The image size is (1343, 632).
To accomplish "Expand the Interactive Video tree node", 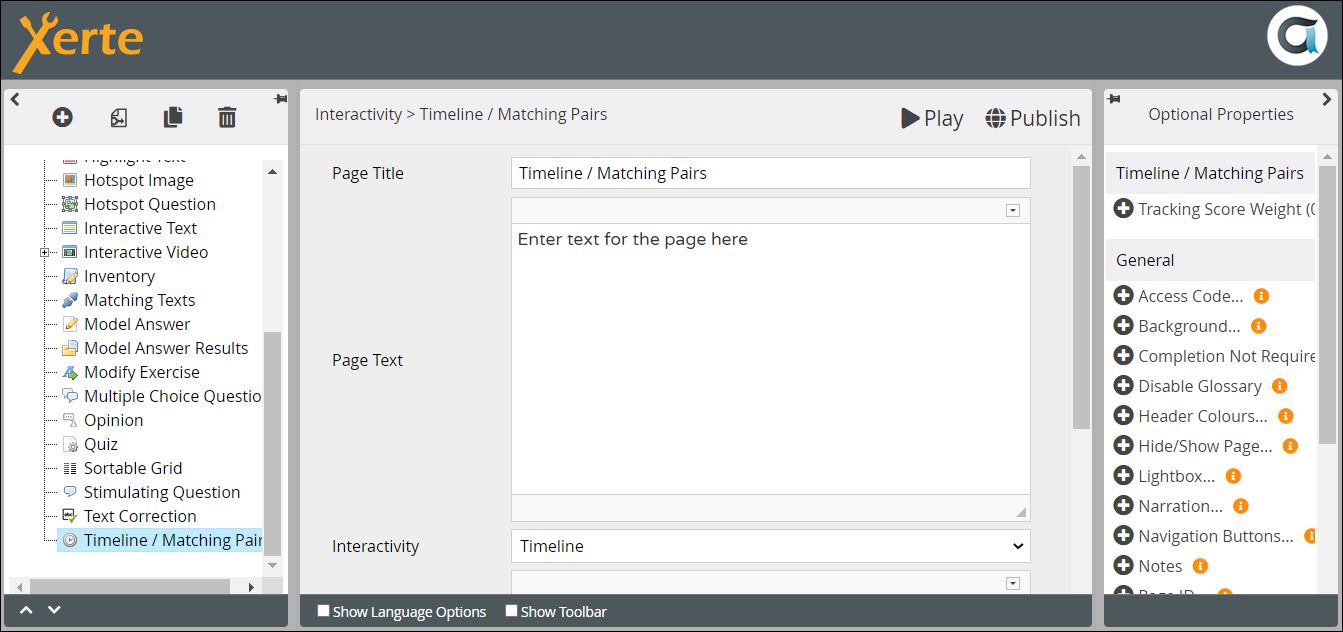I will 44,253.
